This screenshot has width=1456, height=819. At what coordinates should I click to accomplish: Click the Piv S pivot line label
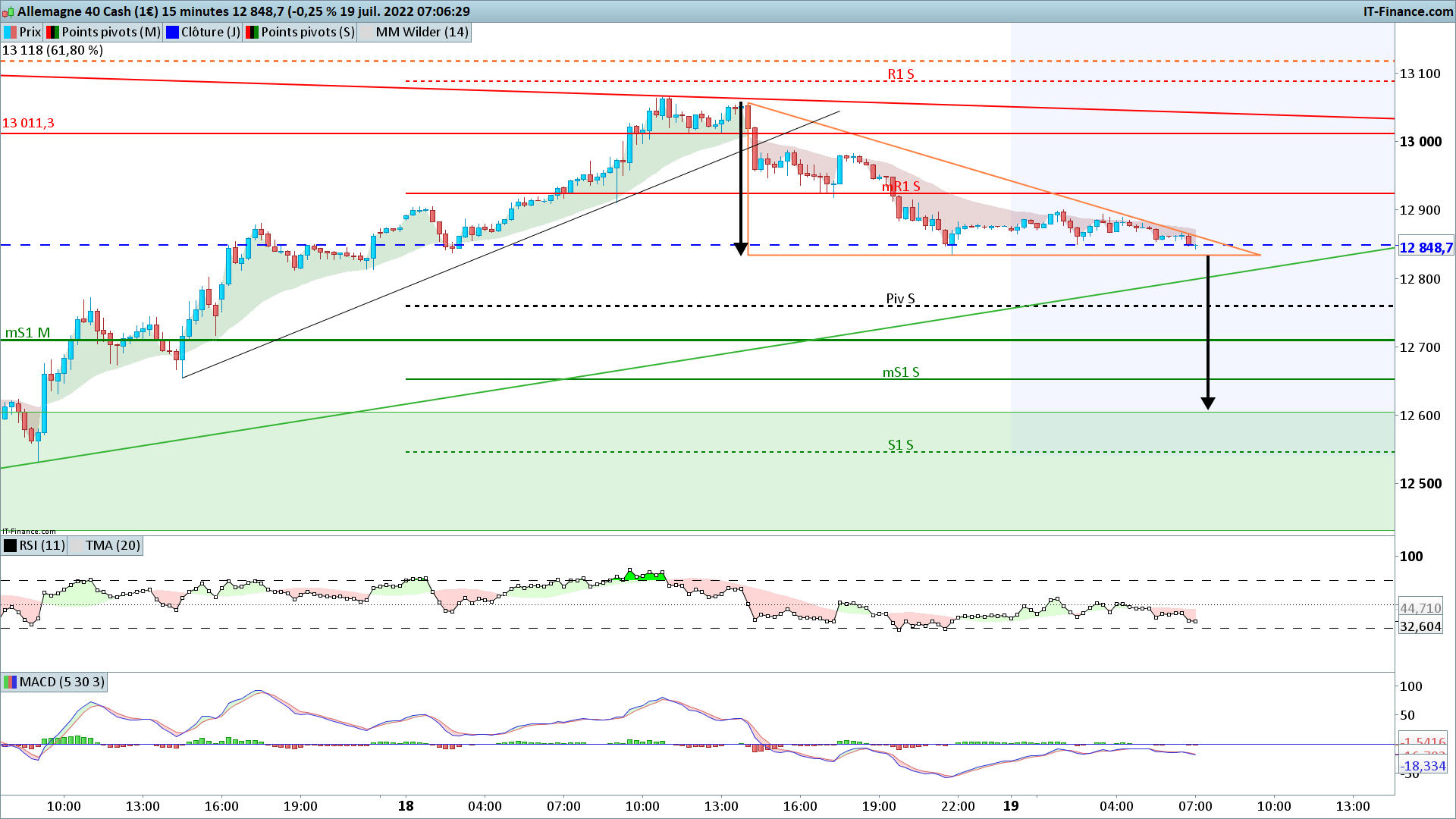[x=900, y=299]
